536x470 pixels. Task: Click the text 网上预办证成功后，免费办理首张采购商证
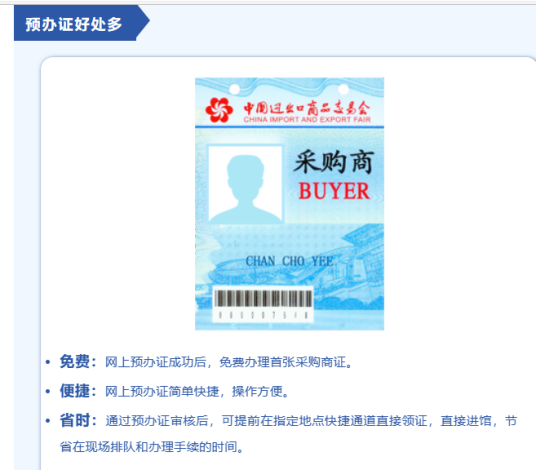click(228, 362)
